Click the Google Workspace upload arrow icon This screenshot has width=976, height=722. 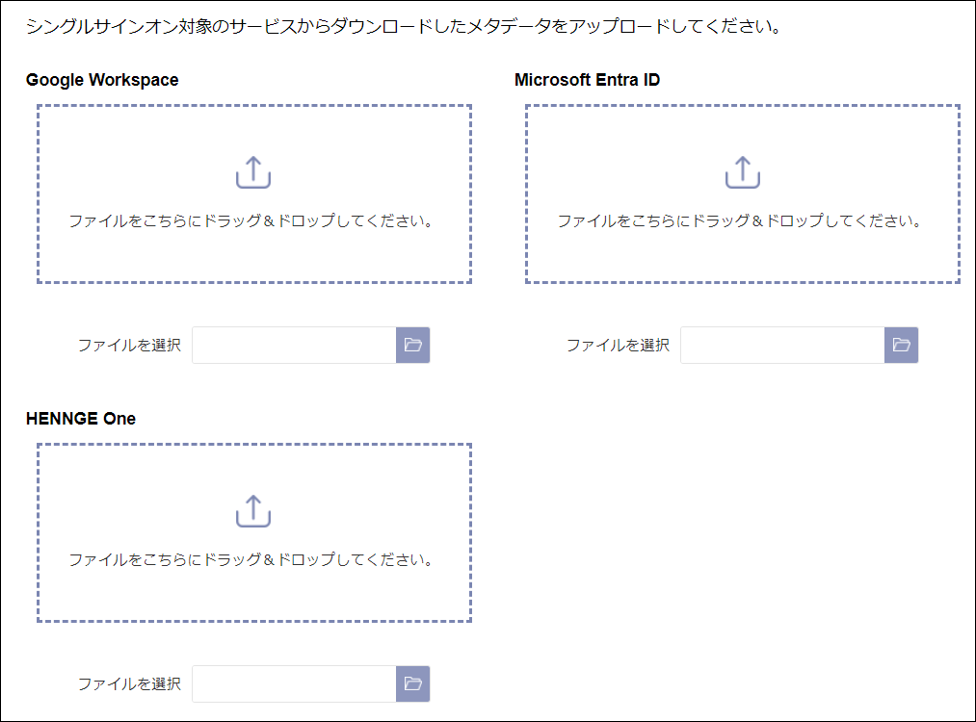(x=253, y=172)
